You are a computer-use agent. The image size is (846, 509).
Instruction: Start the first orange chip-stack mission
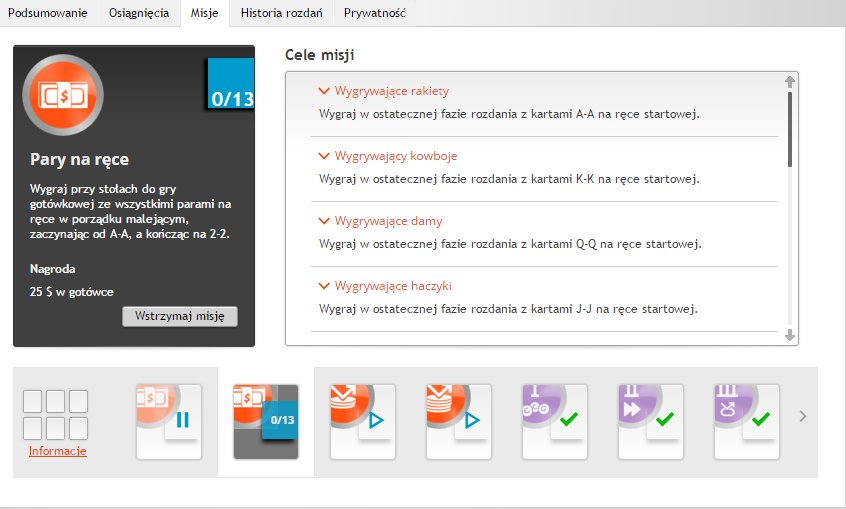coord(362,421)
